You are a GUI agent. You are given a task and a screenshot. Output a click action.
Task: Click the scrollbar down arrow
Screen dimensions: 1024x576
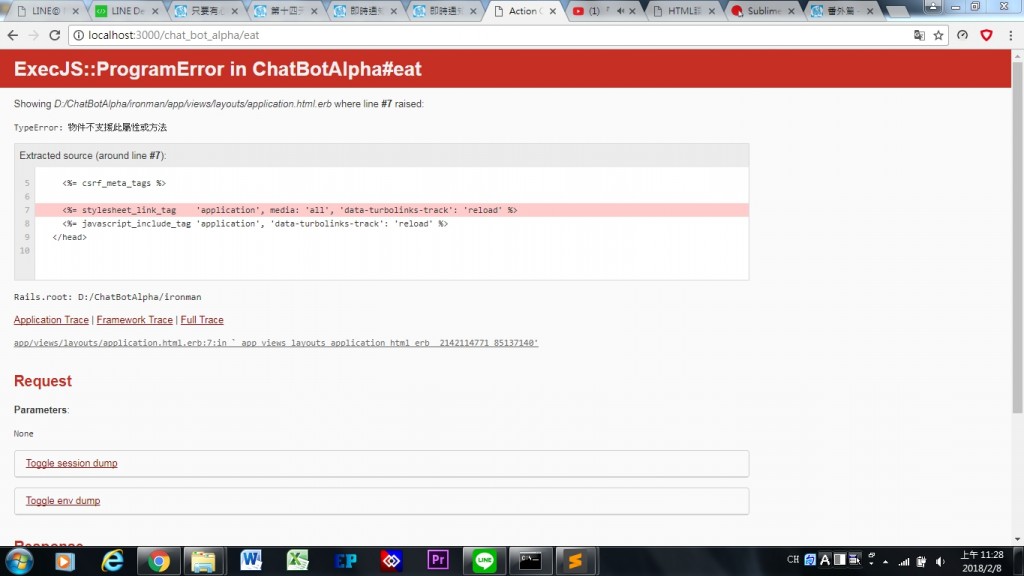click(1017, 539)
